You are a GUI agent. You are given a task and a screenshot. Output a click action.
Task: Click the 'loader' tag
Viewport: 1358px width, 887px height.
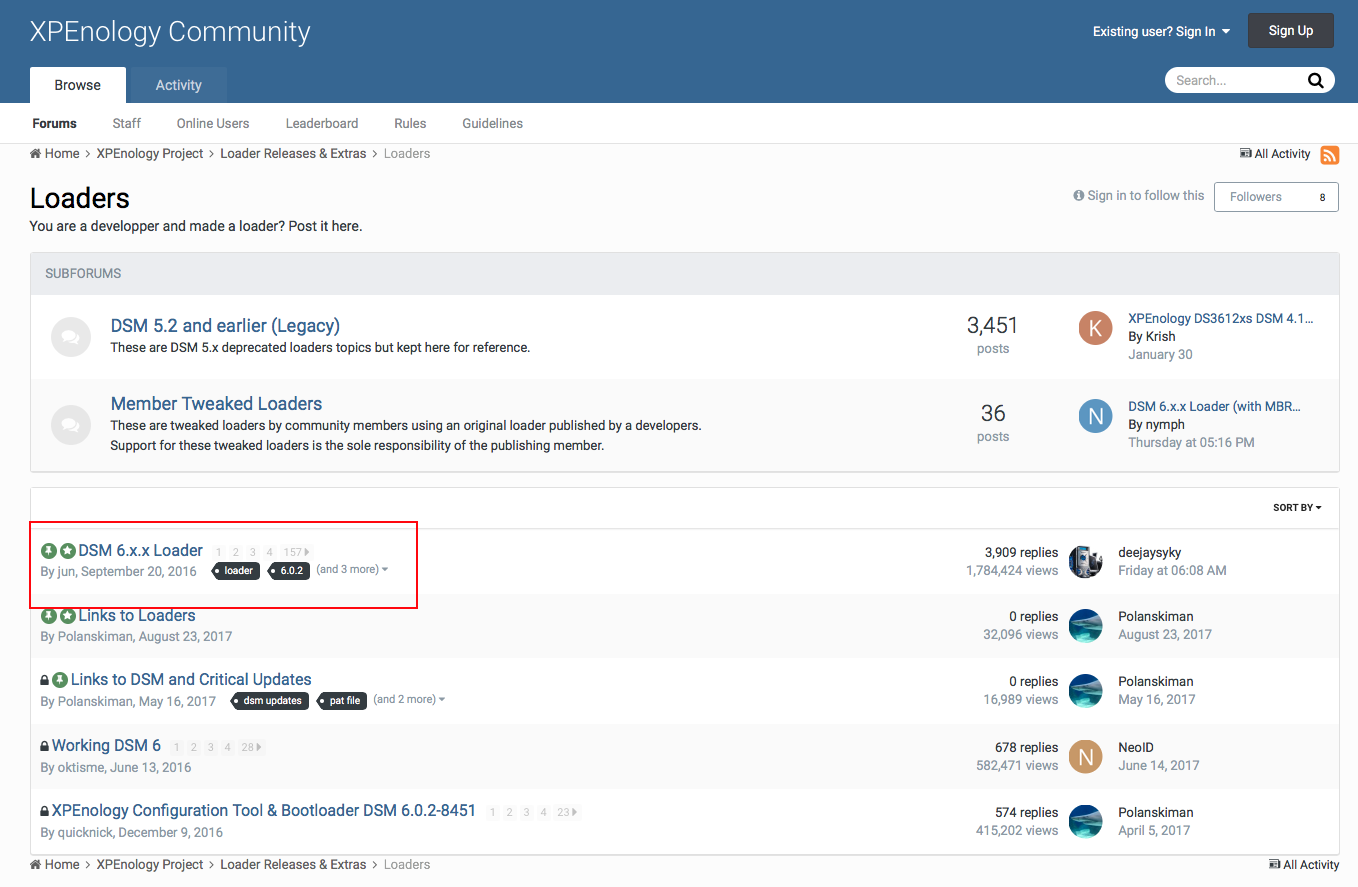pyautogui.click(x=237, y=570)
